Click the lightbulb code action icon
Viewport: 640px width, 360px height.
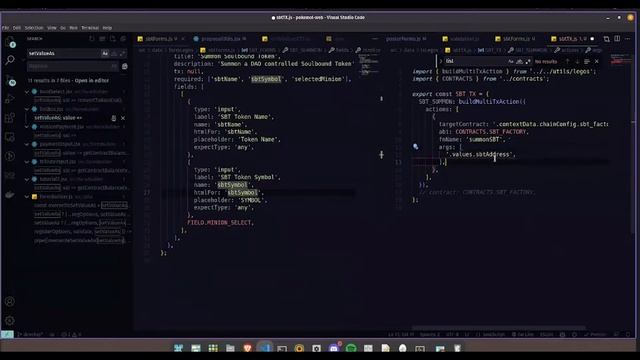(416, 147)
